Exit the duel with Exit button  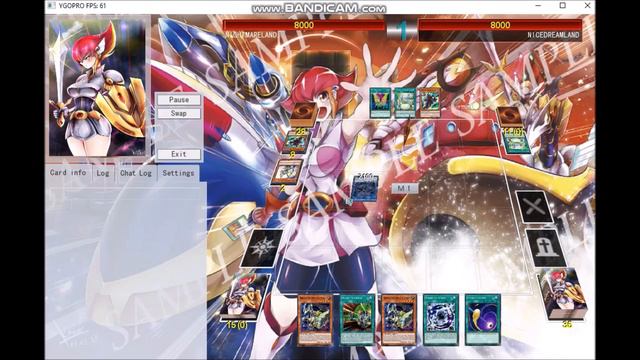[179, 154]
